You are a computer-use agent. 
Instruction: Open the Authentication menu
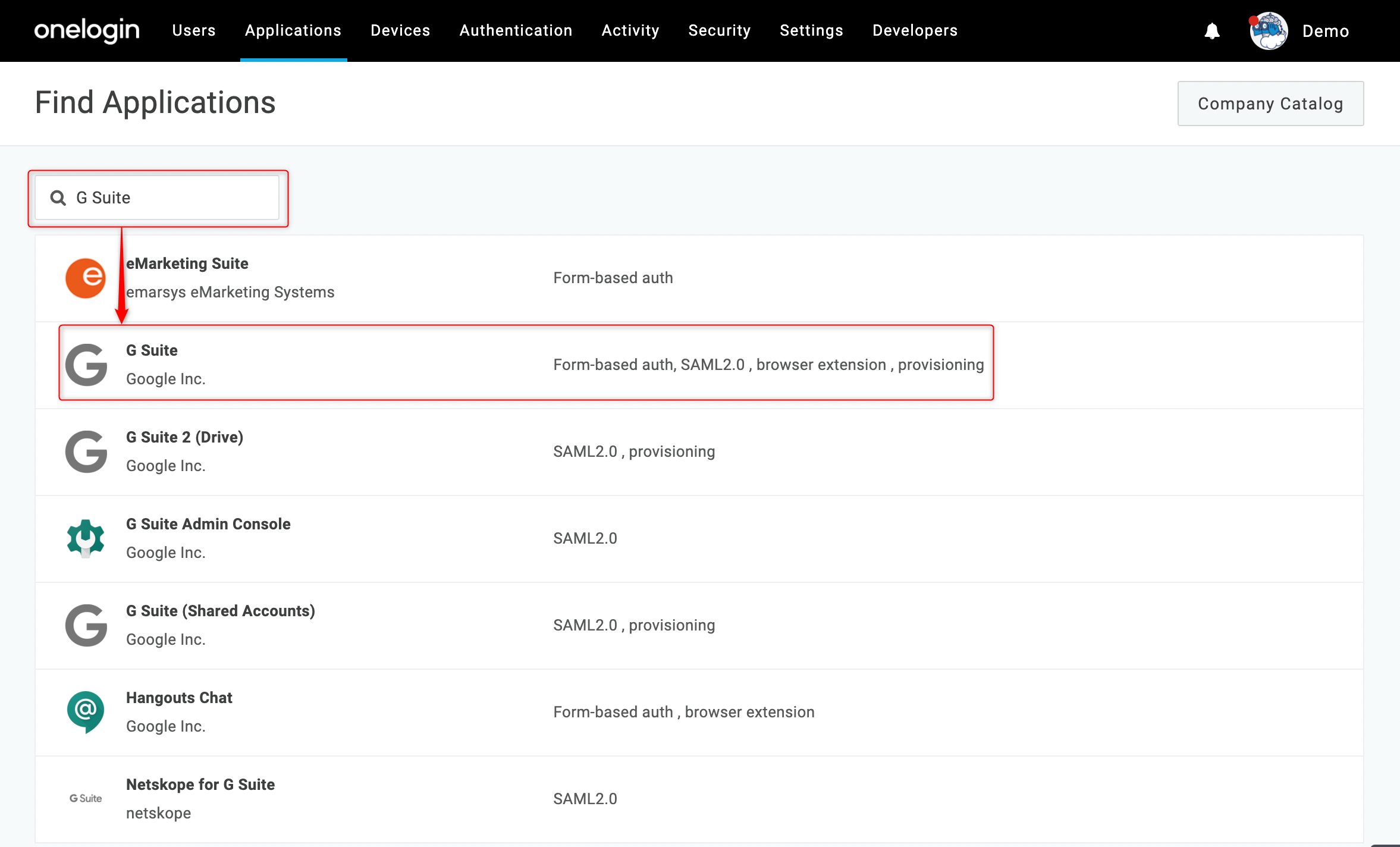(516, 30)
